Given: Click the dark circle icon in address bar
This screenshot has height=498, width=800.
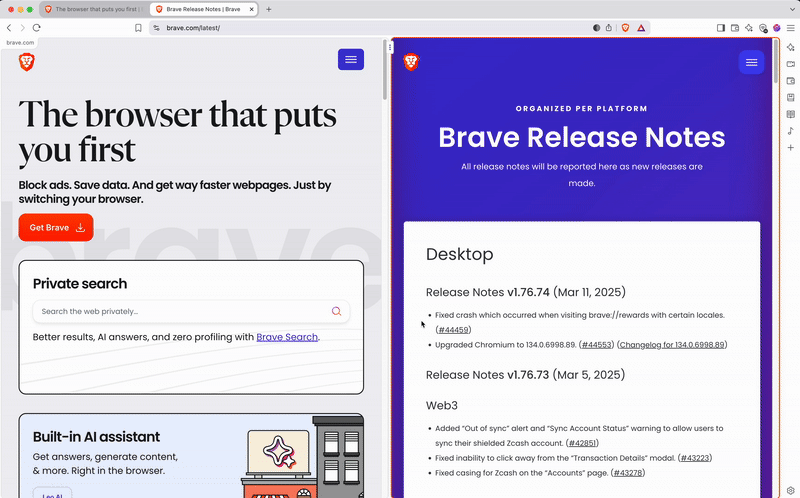Looking at the screenshot, I should (x=596, y=28).
